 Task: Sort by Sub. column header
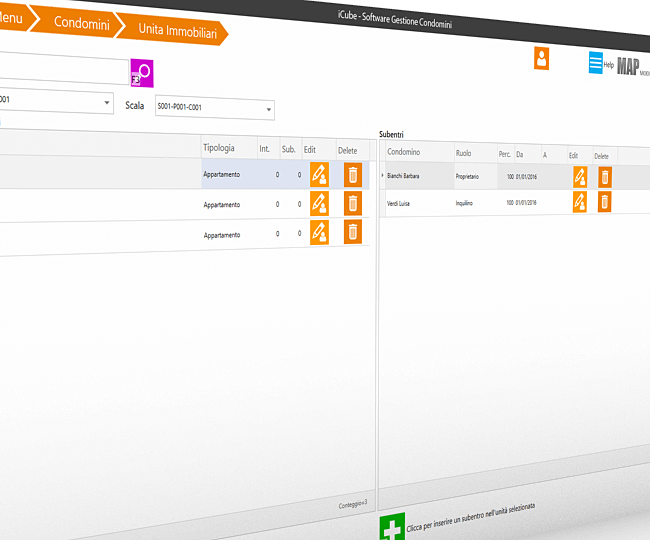[x=289, y=149]
